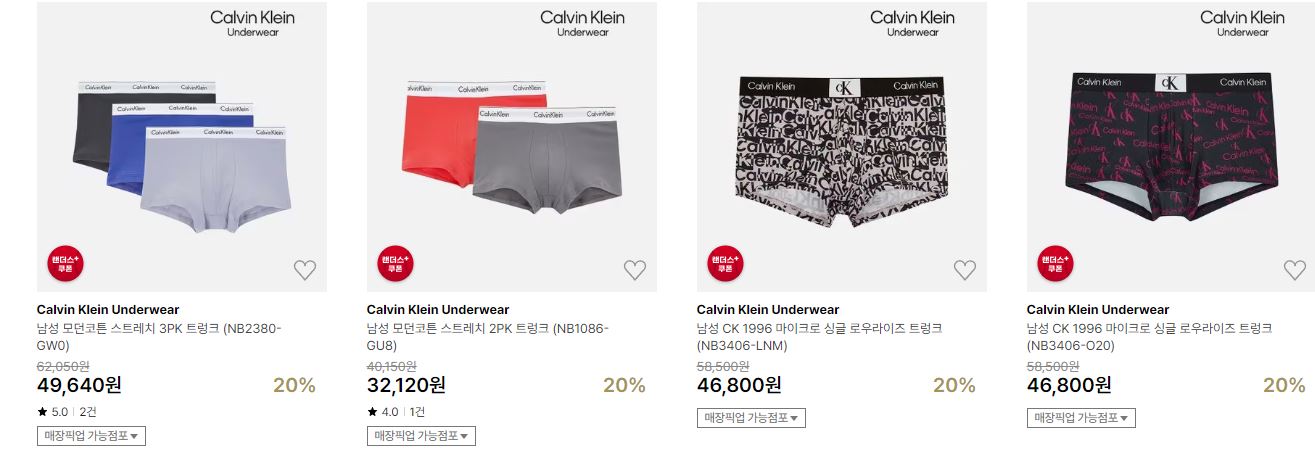Toggle heart on red and gray 2PK trunk

(635, 270)
